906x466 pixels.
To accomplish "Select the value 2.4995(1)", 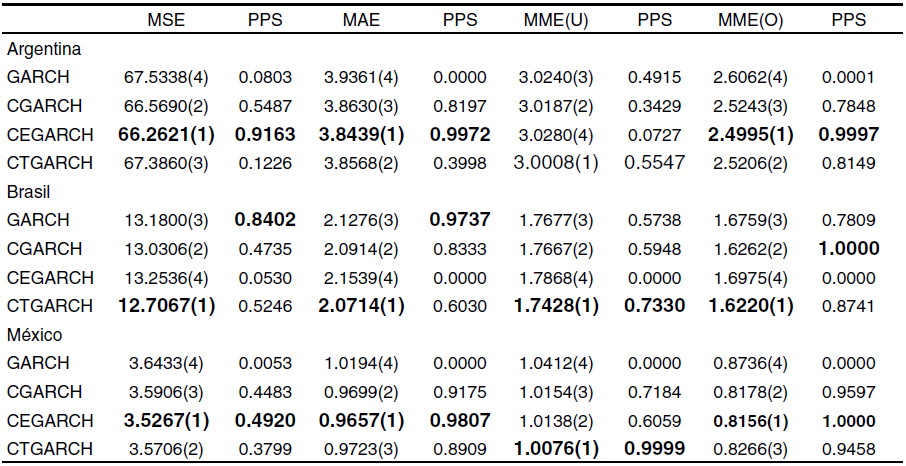I will point(751,134).
